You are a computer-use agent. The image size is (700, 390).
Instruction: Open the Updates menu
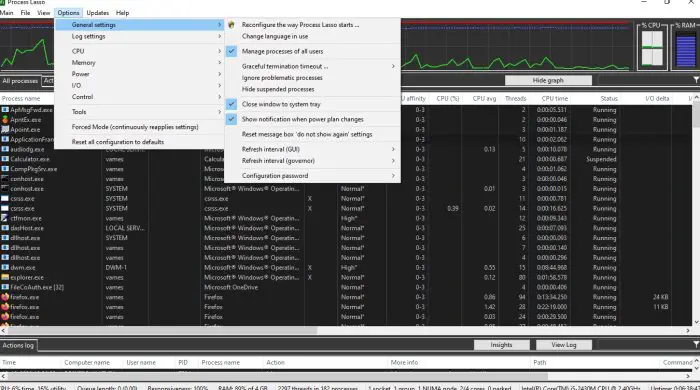pos(98,13)
